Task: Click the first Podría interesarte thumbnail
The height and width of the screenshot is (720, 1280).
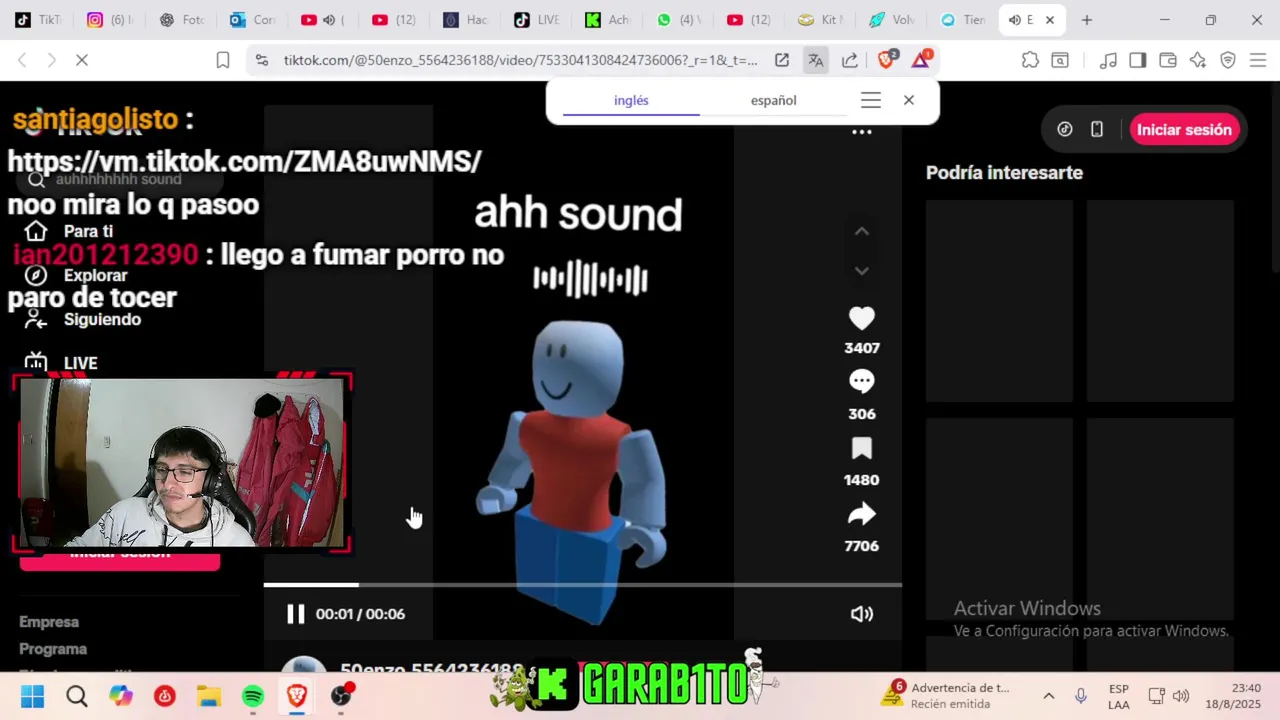Action: pos(999,301)
